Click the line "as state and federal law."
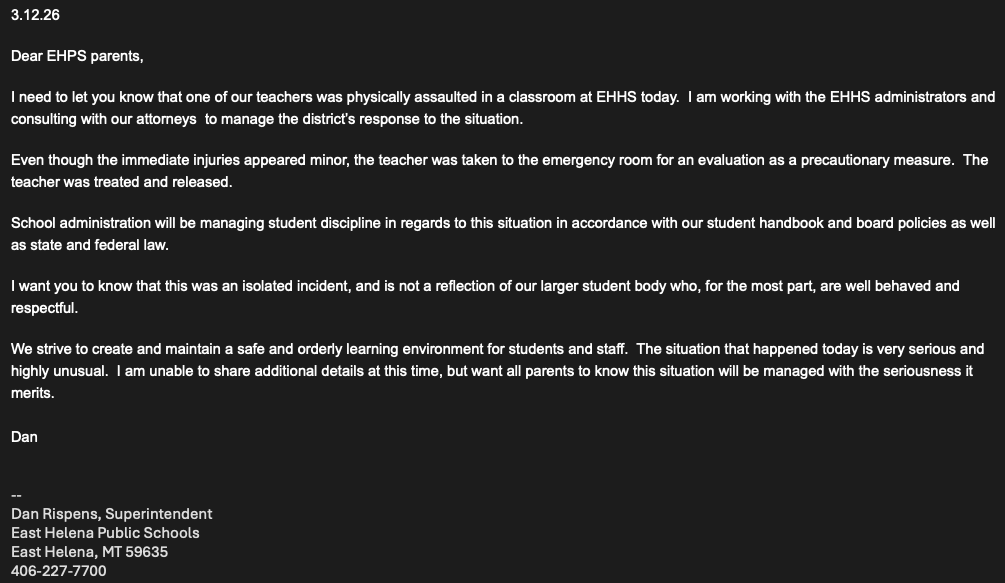1005x583 pixels. pyautogui.click(x=90, y=245)
